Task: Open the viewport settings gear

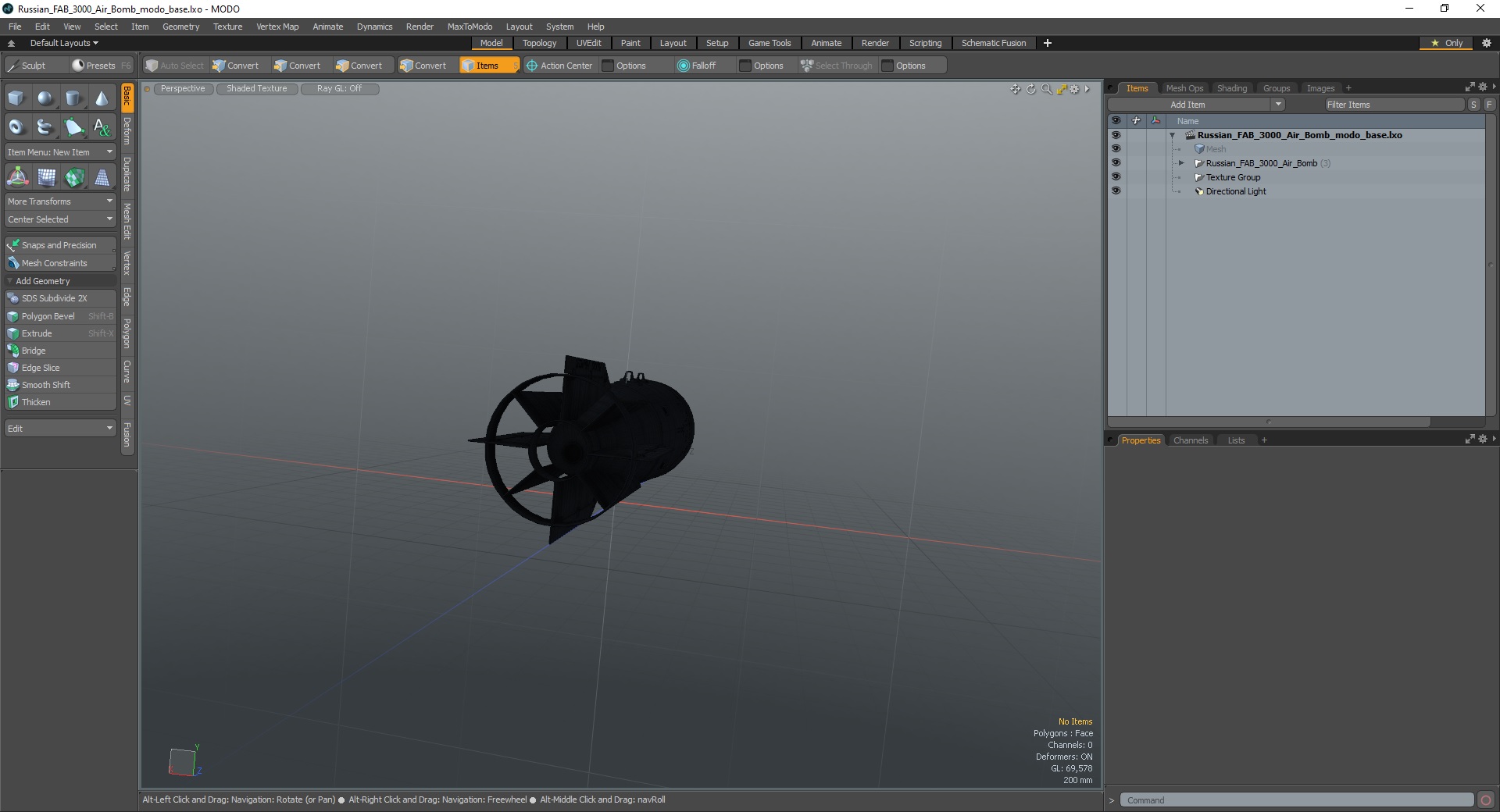Action: tap(1075, 89)
